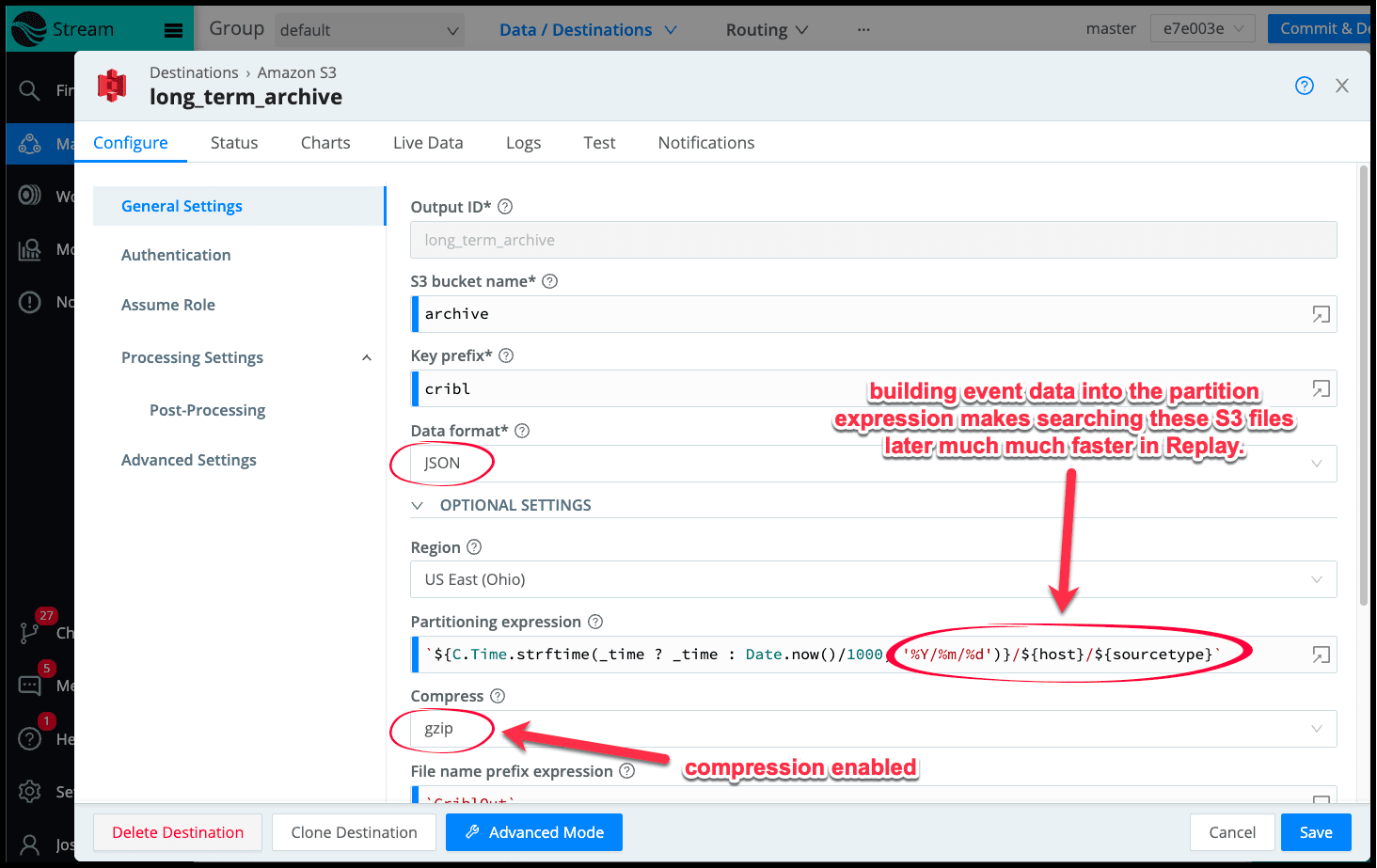
Task: Expand the S3 bucket name editor icon
Action: pos(1321,314)
